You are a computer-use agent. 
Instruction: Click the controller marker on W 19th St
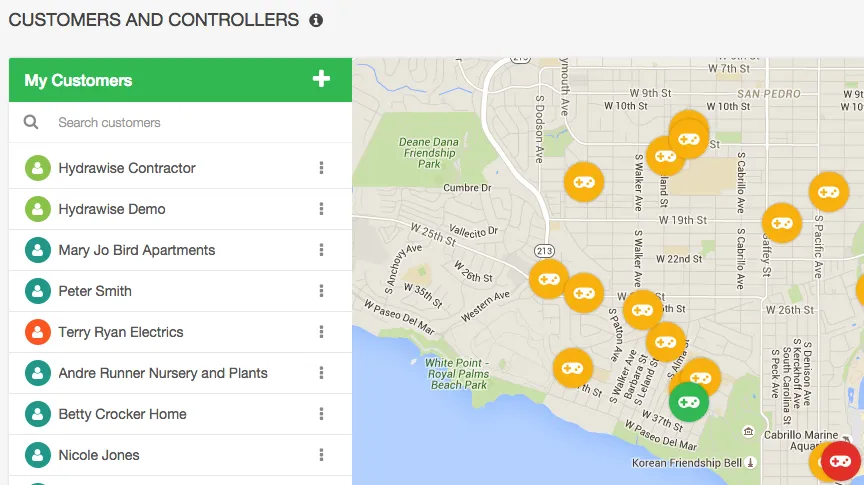782,223
